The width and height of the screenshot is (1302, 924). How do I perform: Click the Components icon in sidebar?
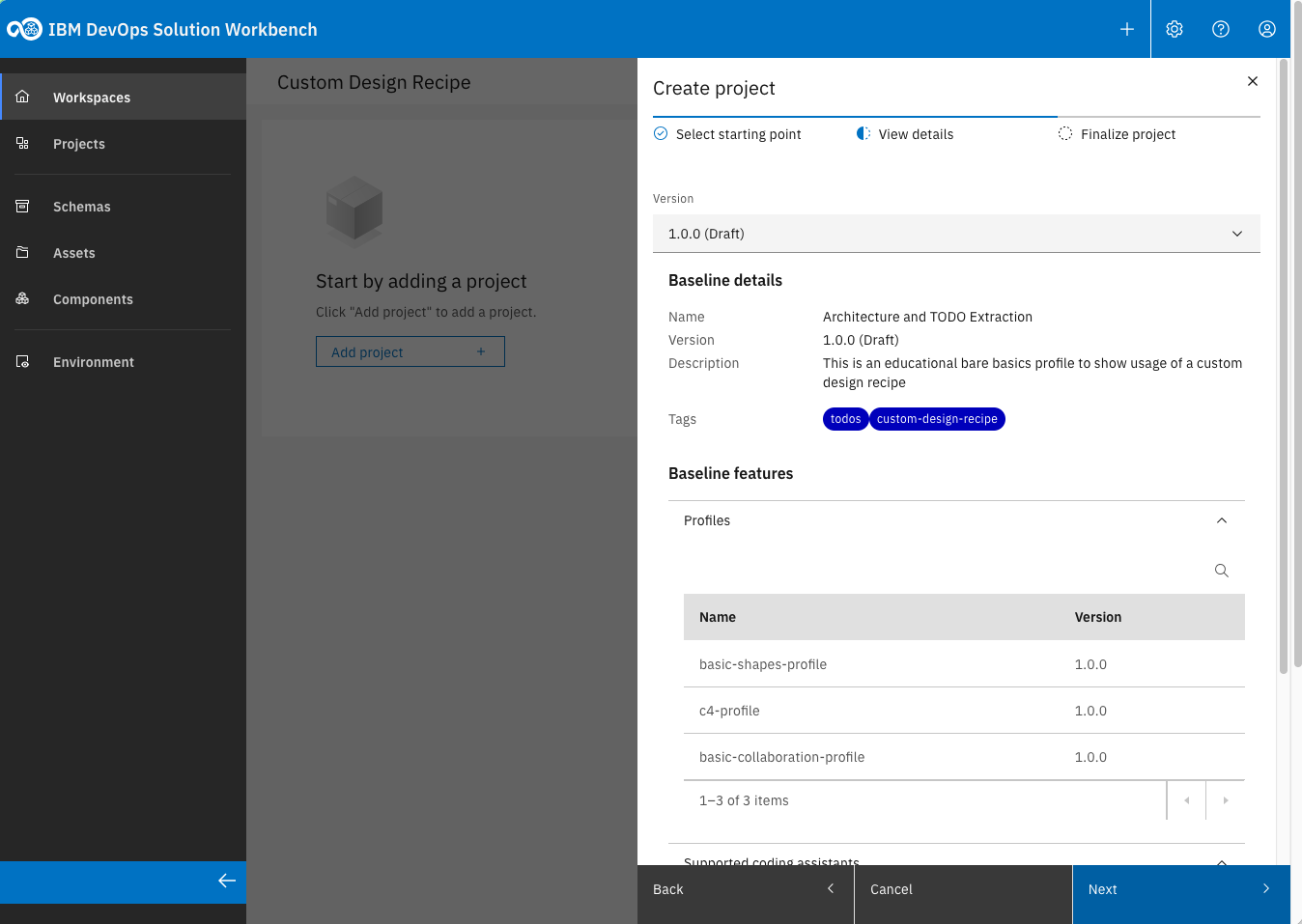(22, 298)
